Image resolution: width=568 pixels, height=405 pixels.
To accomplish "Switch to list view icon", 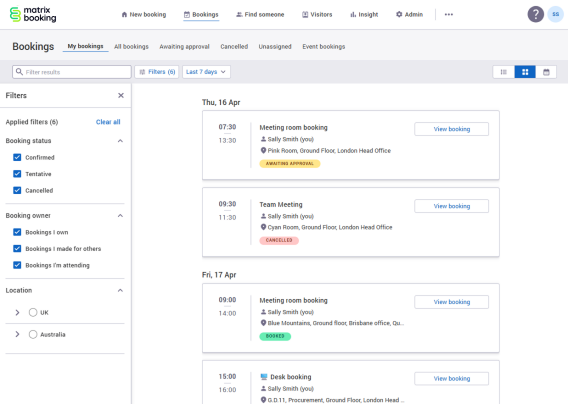I will pyautogui.click(x=504, y=72).
